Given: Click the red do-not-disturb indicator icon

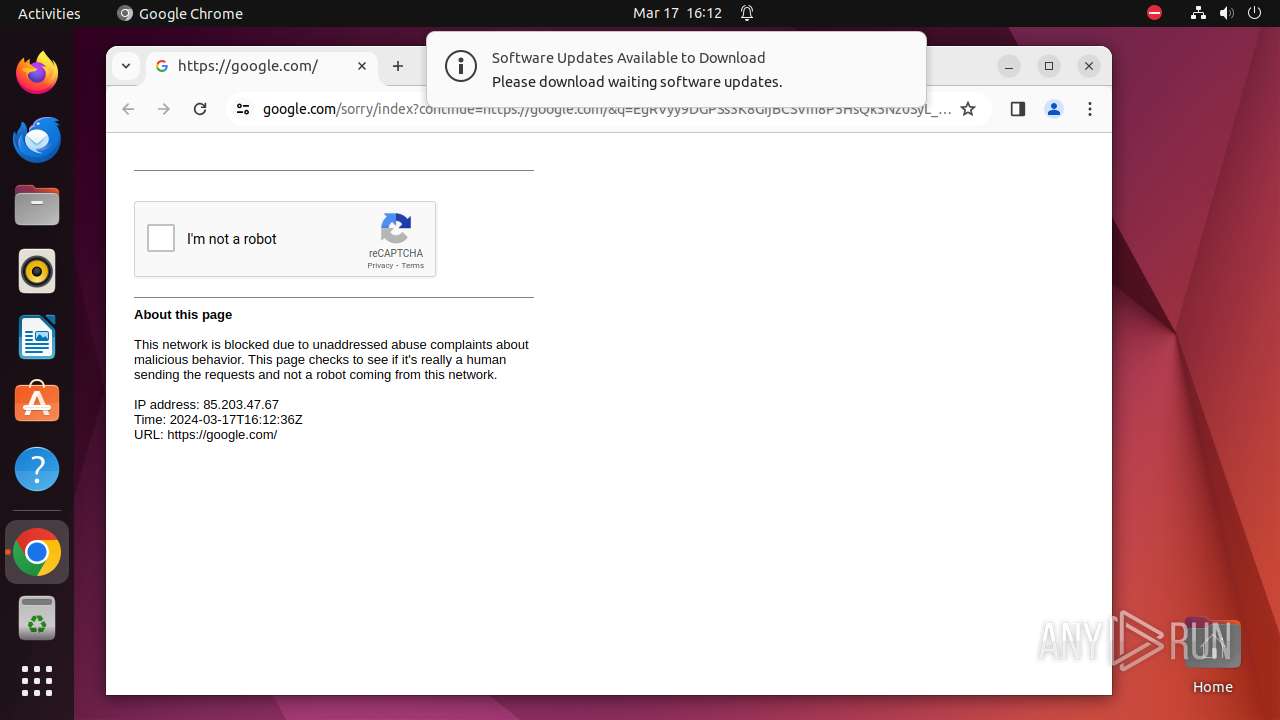Looking at the screenshot, I should pyautogui.click(x=1154, y=13).
